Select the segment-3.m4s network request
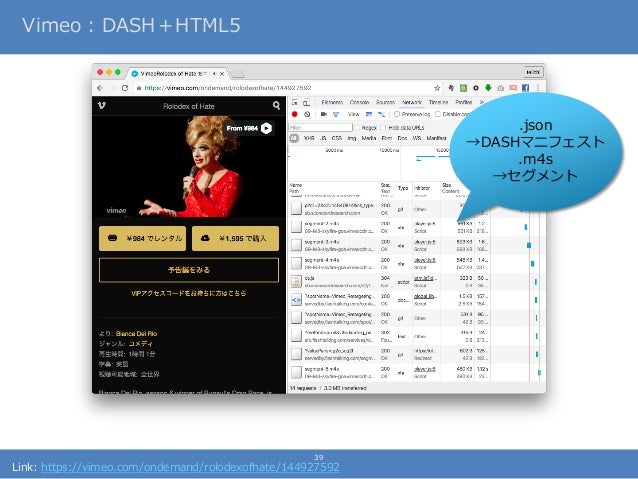 pyautogui.click(x=415, y=245)
